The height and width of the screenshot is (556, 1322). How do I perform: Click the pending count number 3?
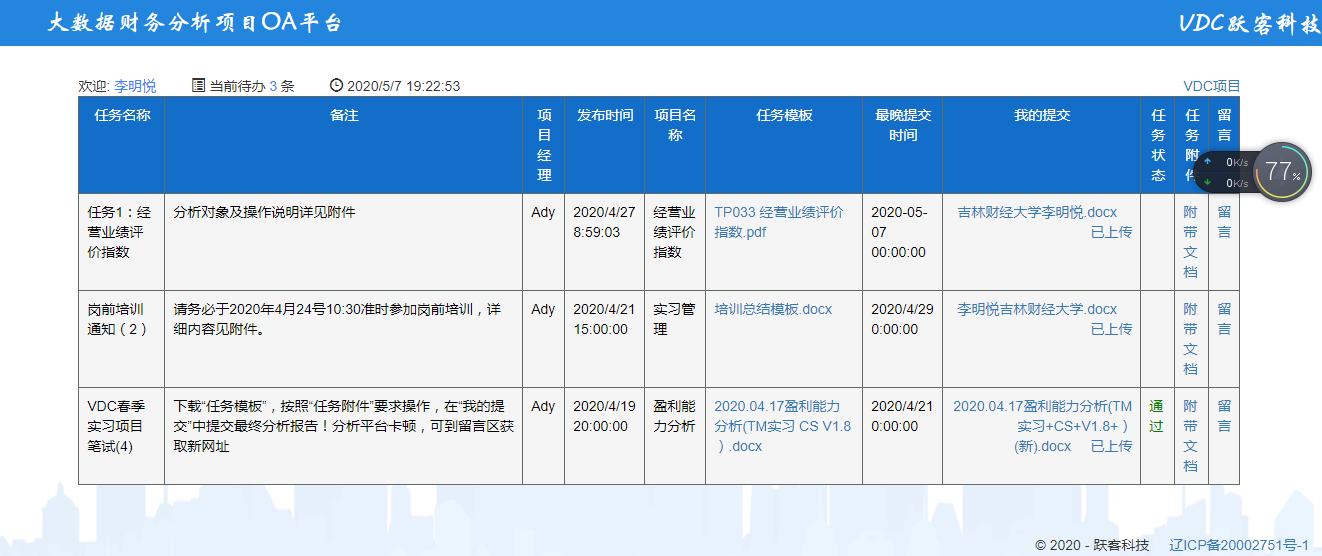click(273, 86)
